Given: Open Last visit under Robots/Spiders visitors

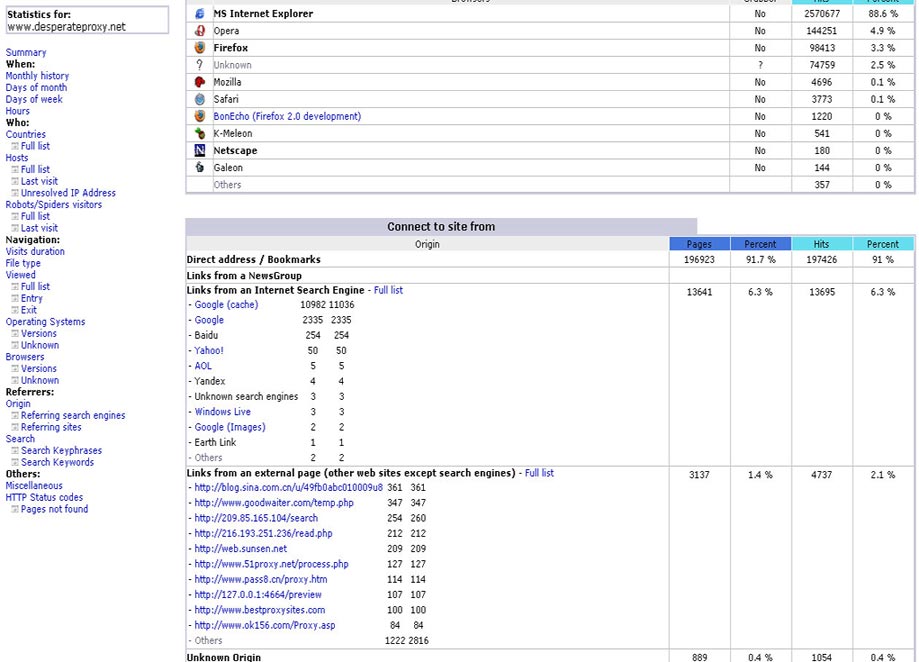Looking at the screenshot, I should [x=39, y=228].
